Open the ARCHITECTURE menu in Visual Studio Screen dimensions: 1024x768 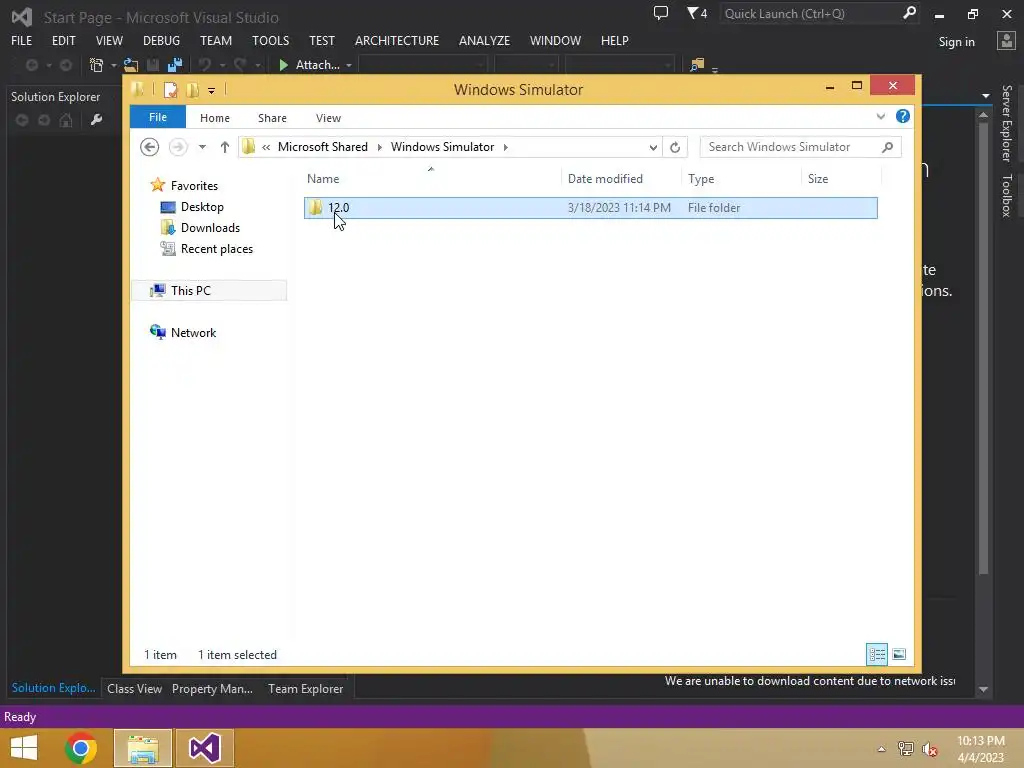(x=397, y=40)
